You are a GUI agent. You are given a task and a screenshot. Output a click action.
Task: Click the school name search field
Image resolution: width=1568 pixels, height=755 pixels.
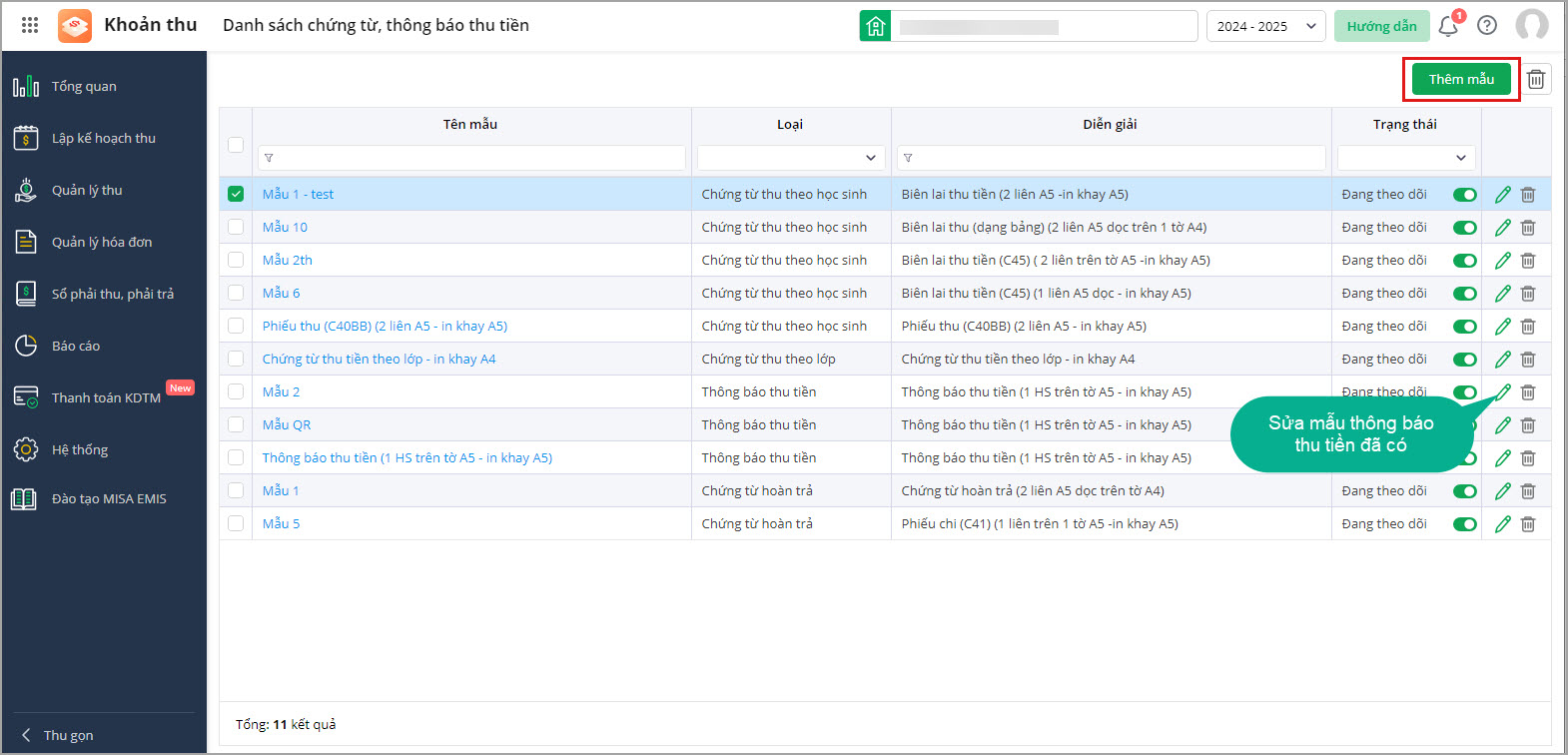click(x=1044, y=26)
